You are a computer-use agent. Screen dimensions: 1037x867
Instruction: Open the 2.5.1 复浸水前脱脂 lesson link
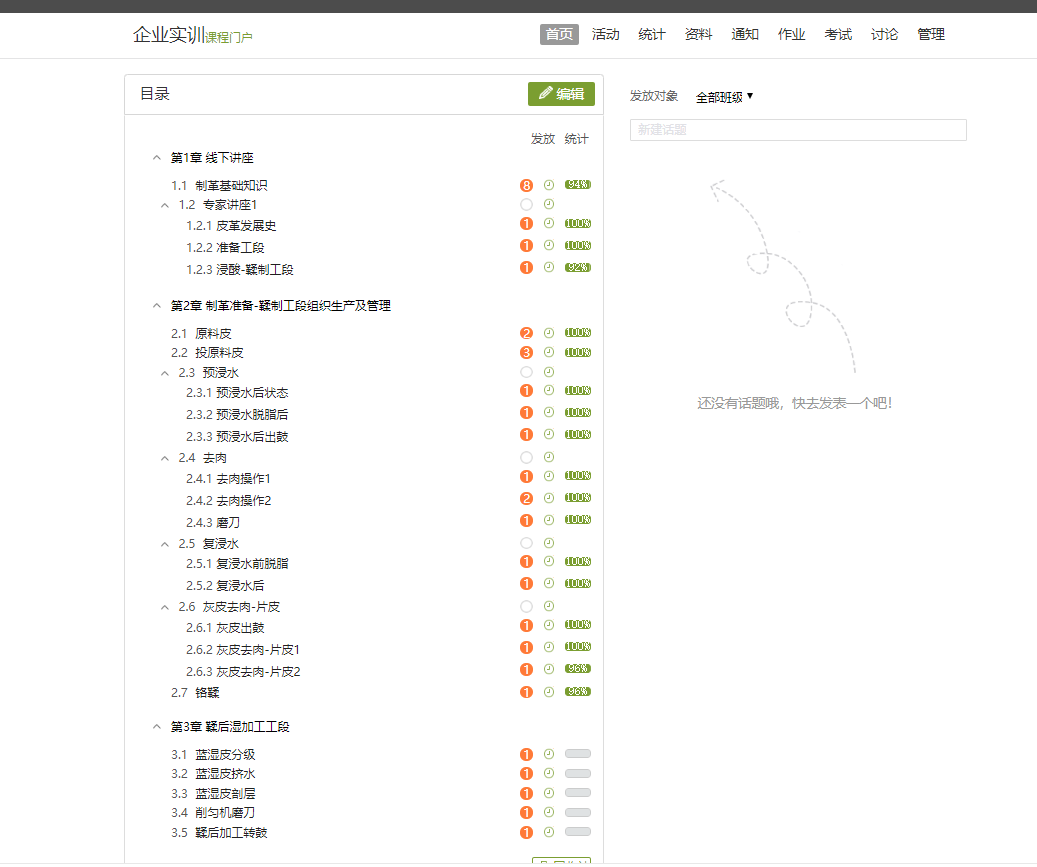[238, 564]
